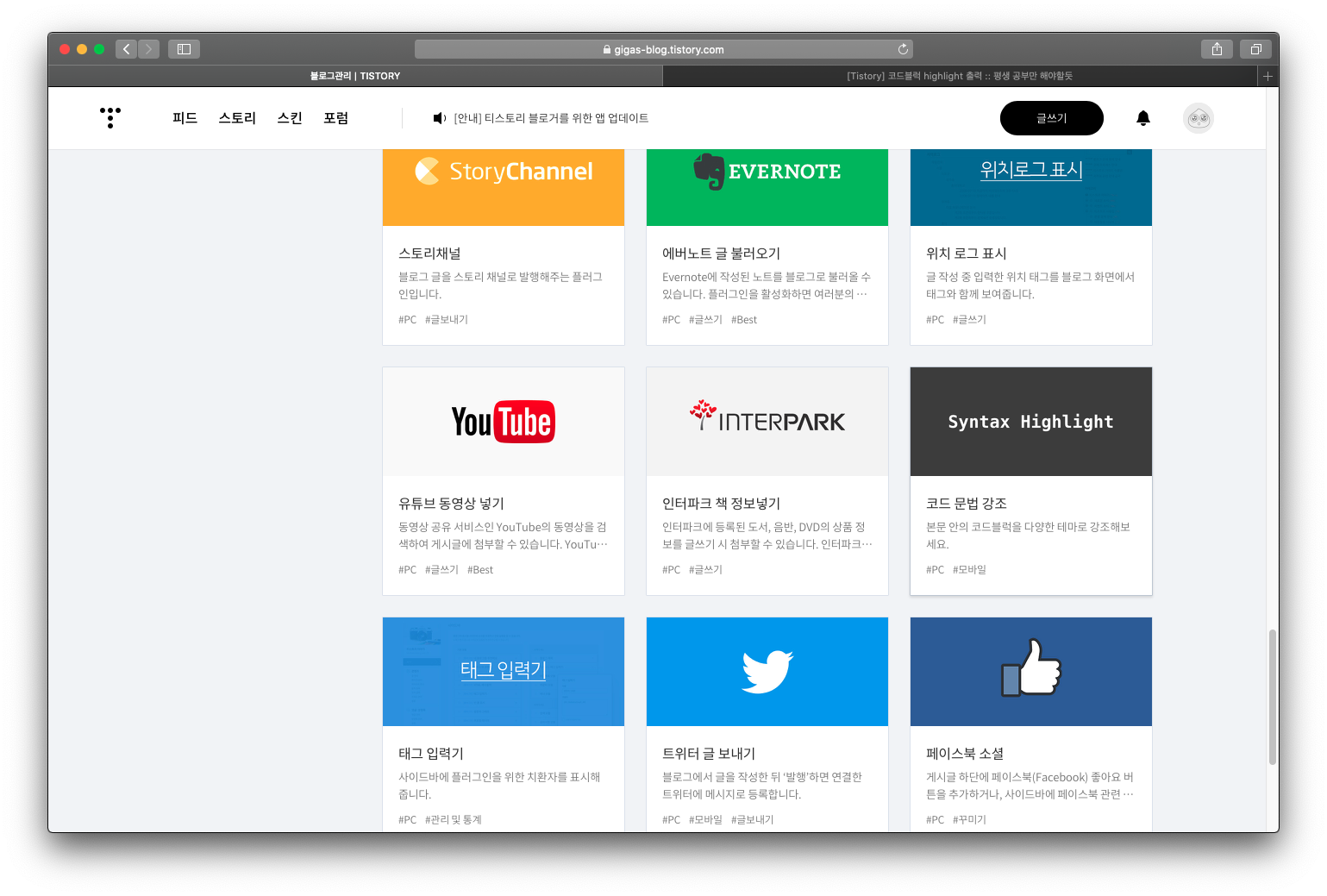Click the Facebook thumbs-up banner

1031,672
